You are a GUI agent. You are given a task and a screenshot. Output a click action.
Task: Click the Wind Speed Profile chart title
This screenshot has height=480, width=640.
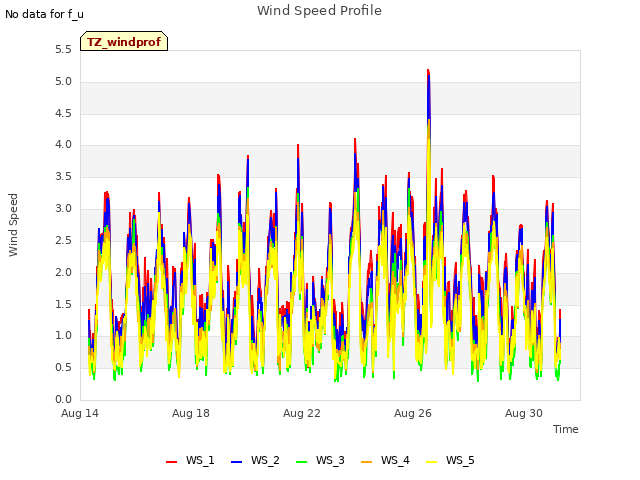point(319,11)
